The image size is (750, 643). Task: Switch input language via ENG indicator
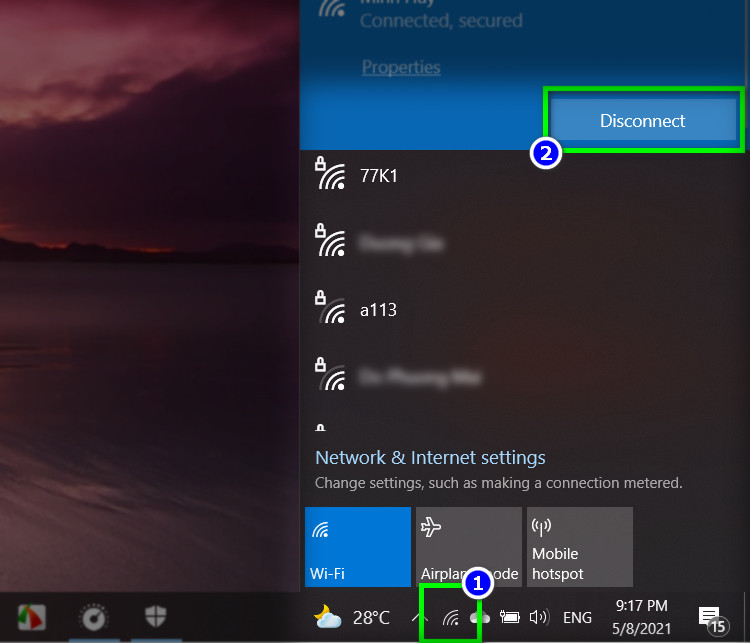click(x=577, y=618)
